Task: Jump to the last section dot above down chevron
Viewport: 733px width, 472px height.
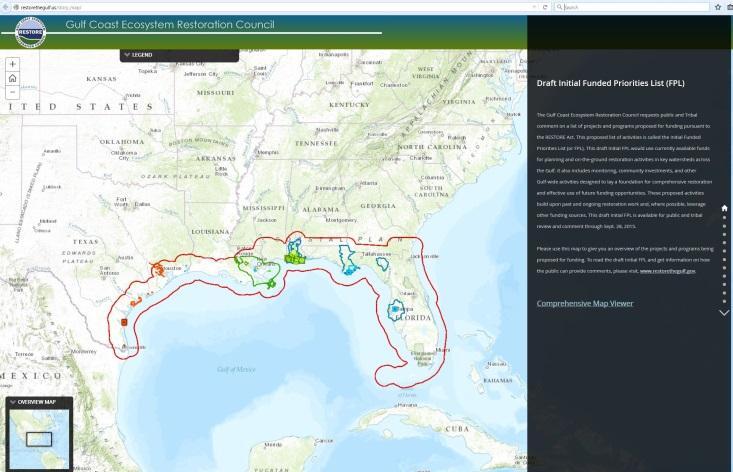Action: [725, 302]
